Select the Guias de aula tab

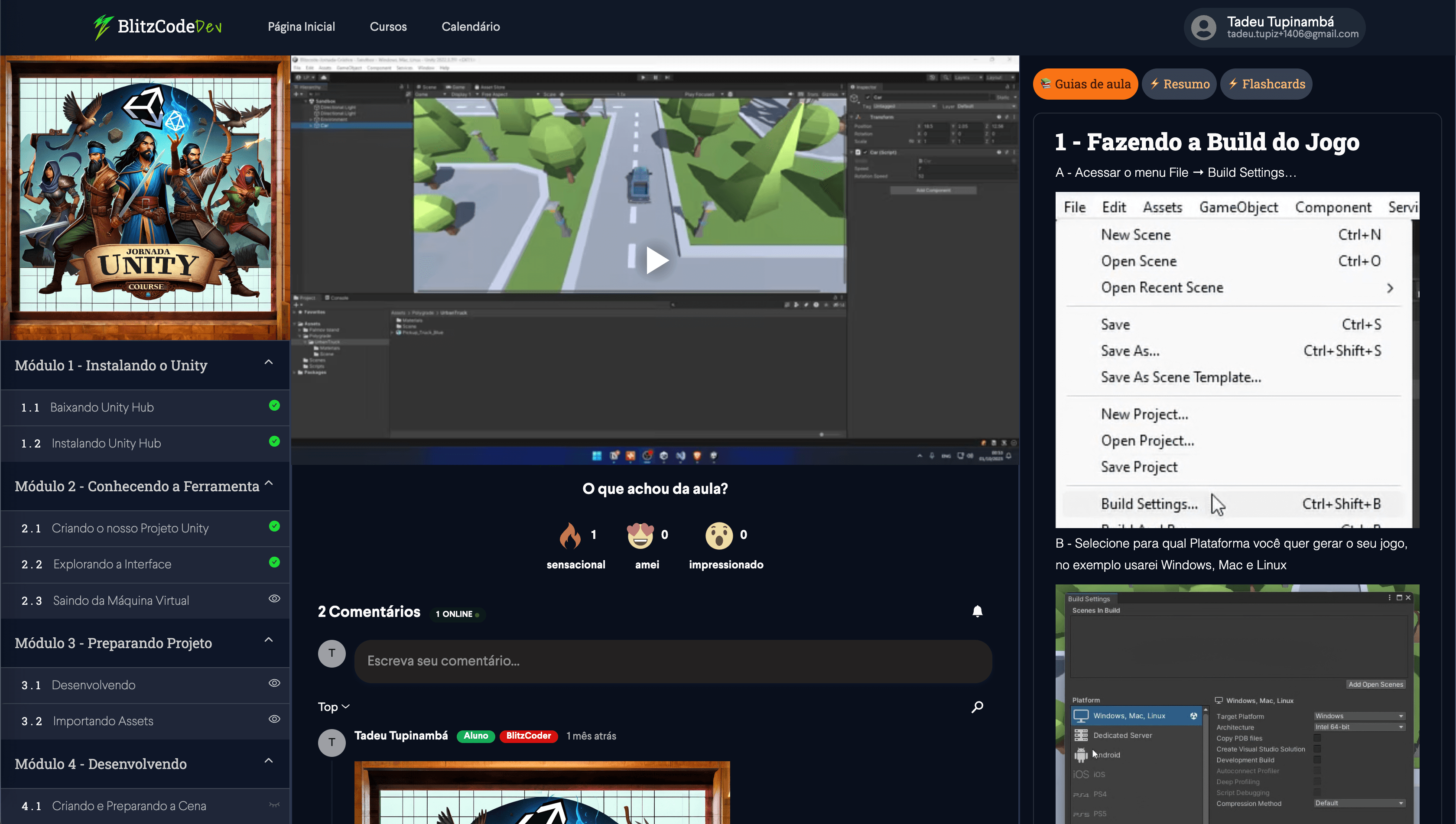pos(1085,84)
